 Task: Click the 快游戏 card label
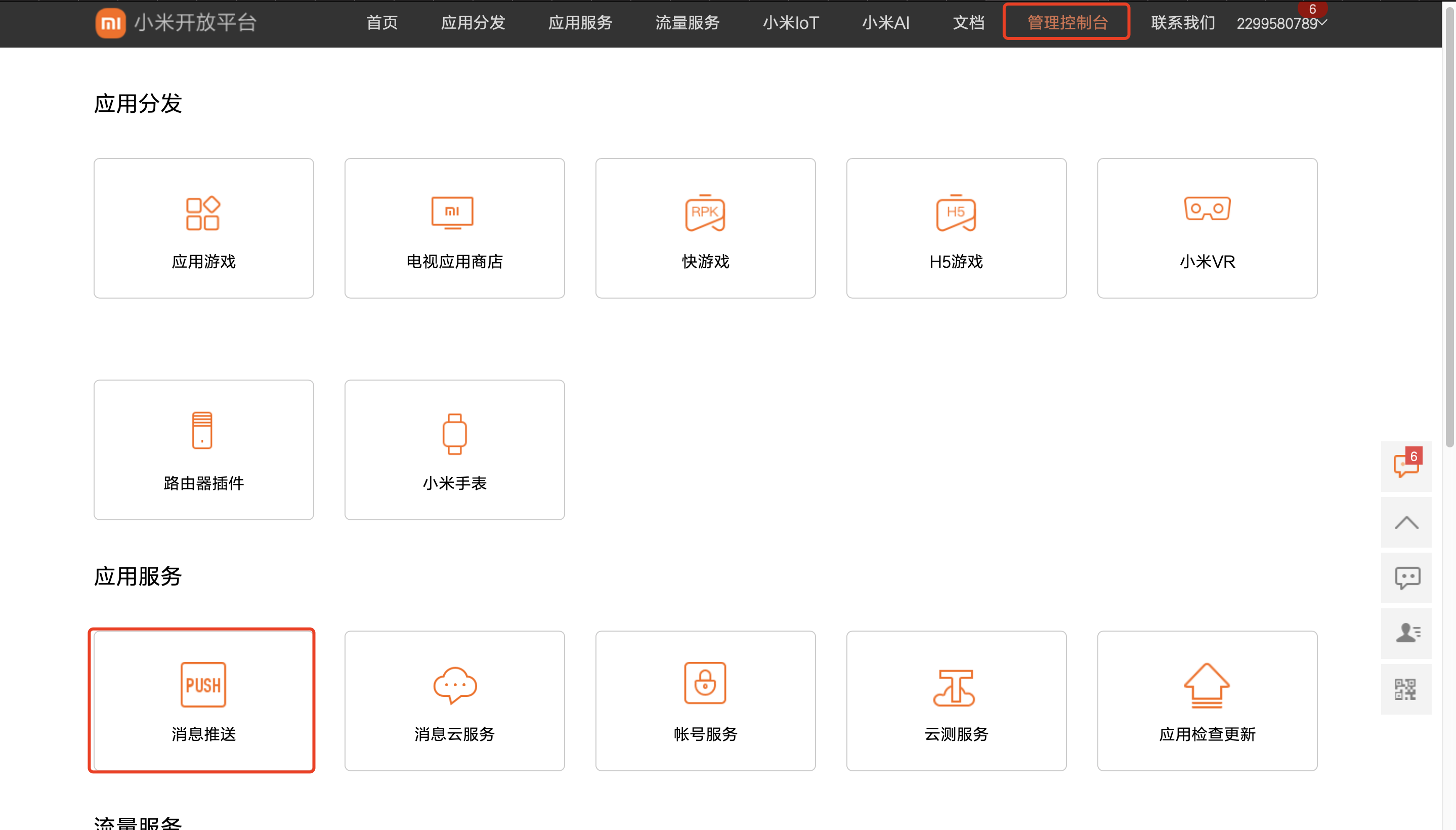point(706,262)
